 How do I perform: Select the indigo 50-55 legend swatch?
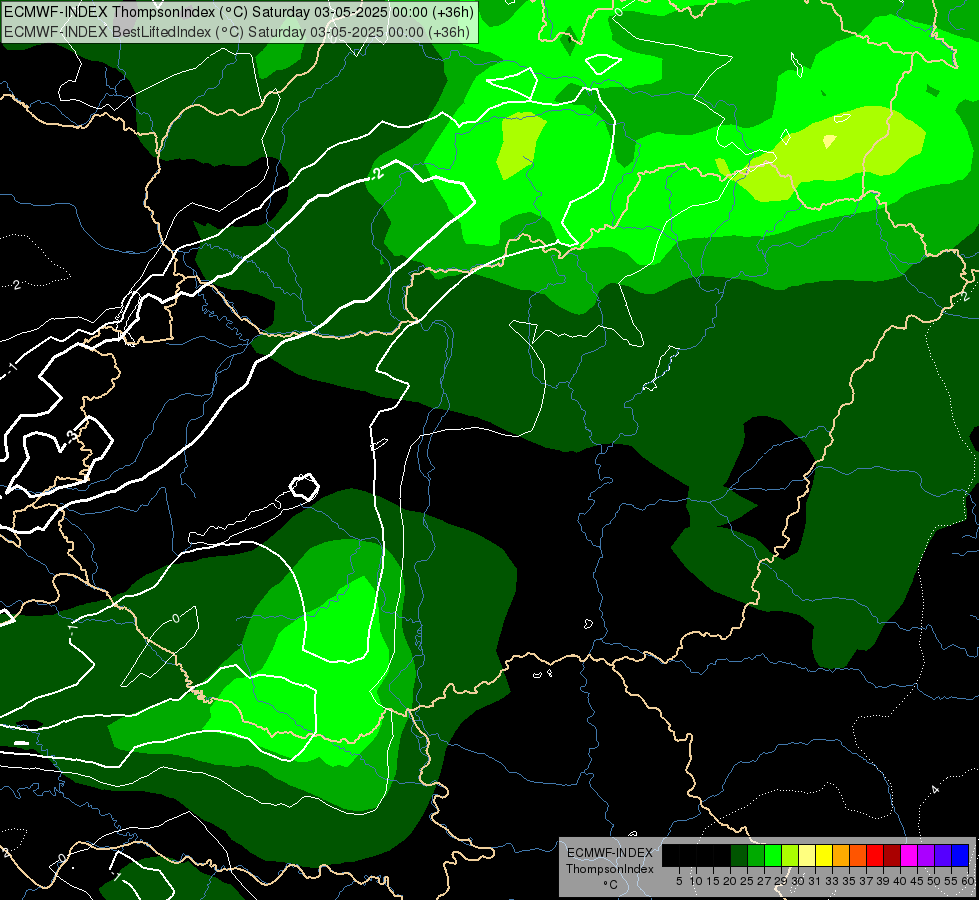(943, 855)
